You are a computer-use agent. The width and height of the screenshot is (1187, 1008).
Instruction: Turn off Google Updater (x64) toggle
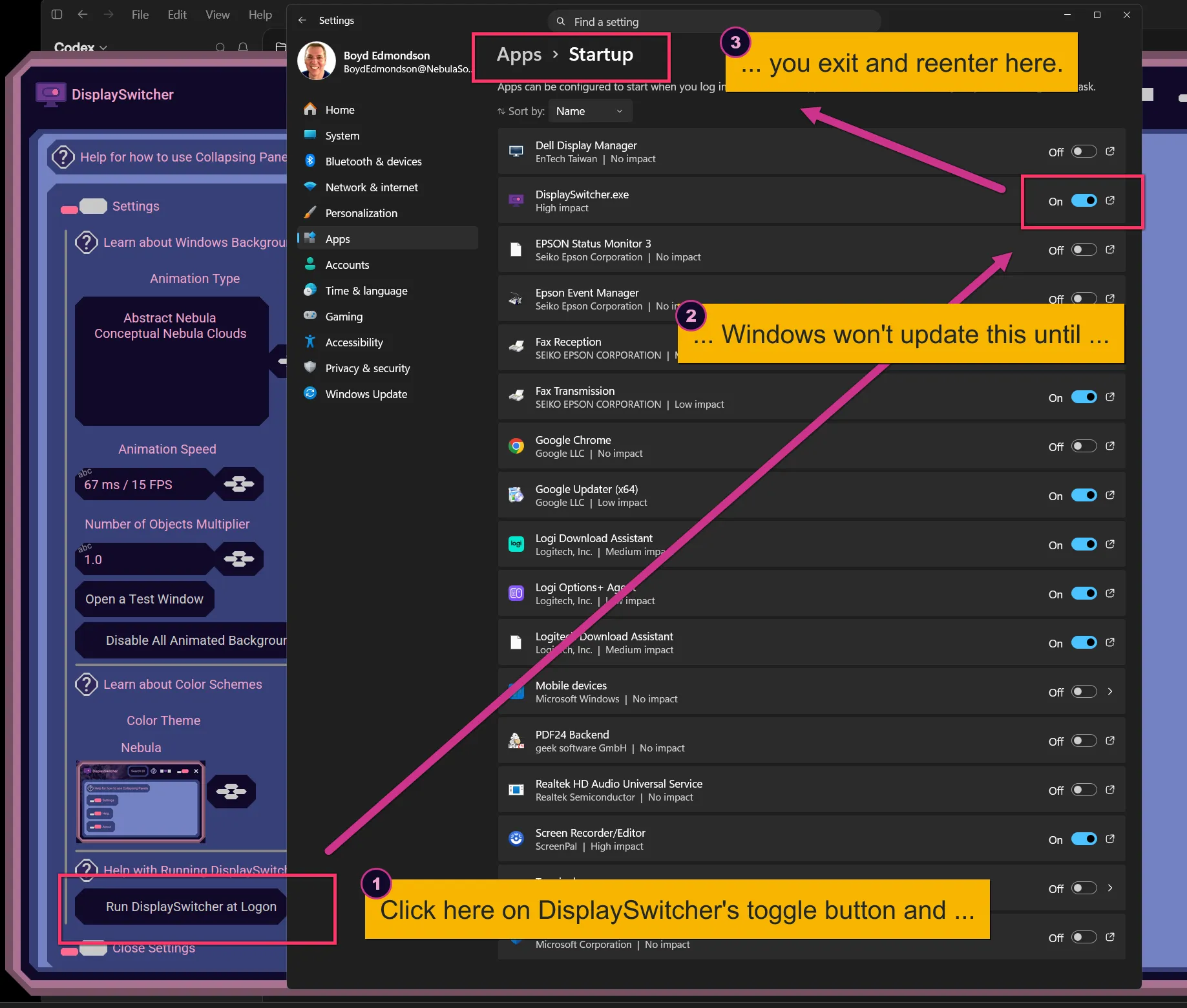pos(1084,495)
